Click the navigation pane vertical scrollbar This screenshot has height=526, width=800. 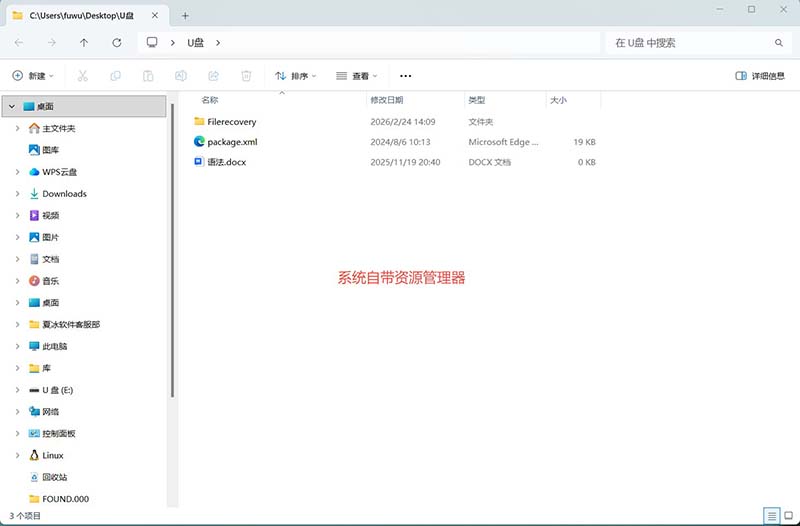pos(172,250)
